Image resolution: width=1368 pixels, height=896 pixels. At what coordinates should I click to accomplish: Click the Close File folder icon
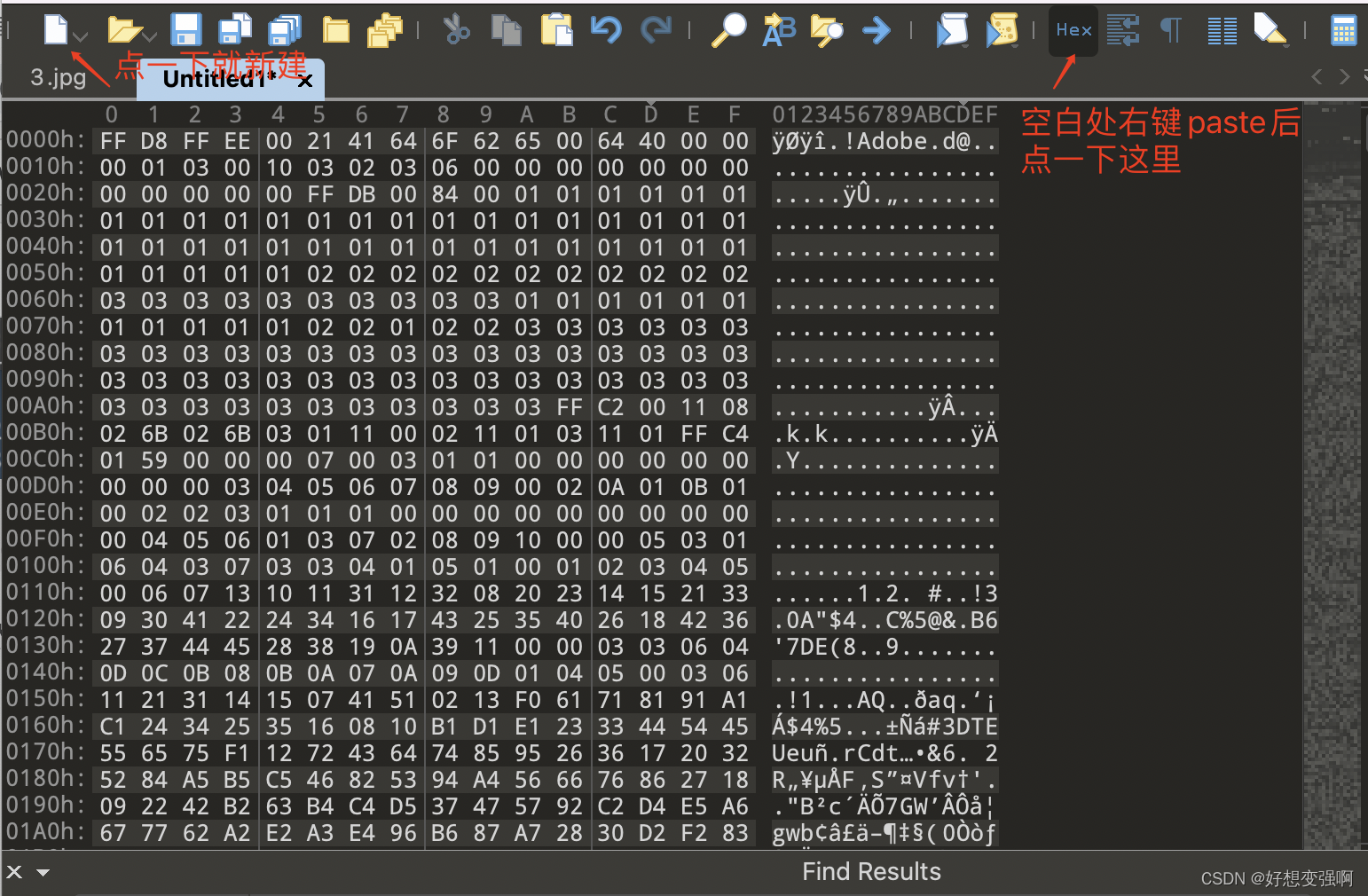click(336, 30)
